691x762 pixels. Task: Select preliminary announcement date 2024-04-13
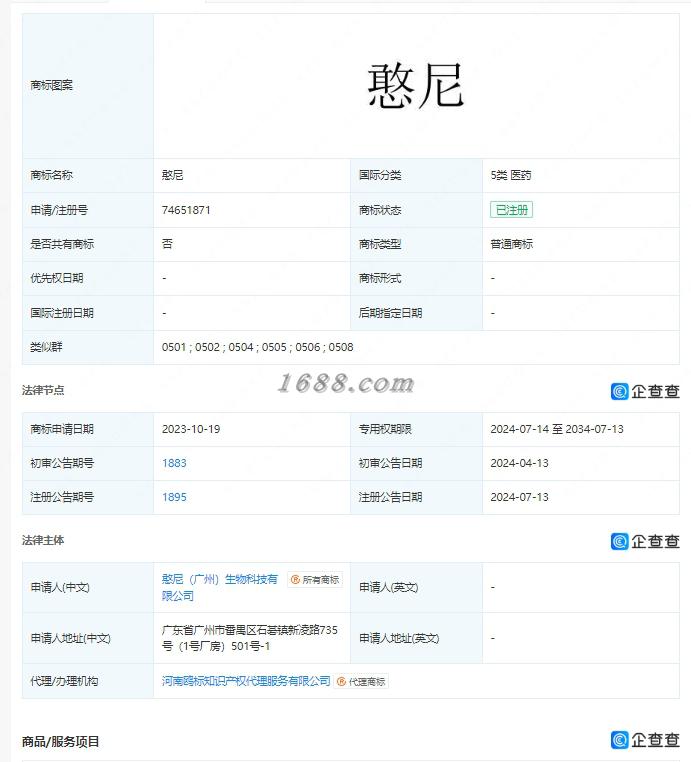coord(519,463)
